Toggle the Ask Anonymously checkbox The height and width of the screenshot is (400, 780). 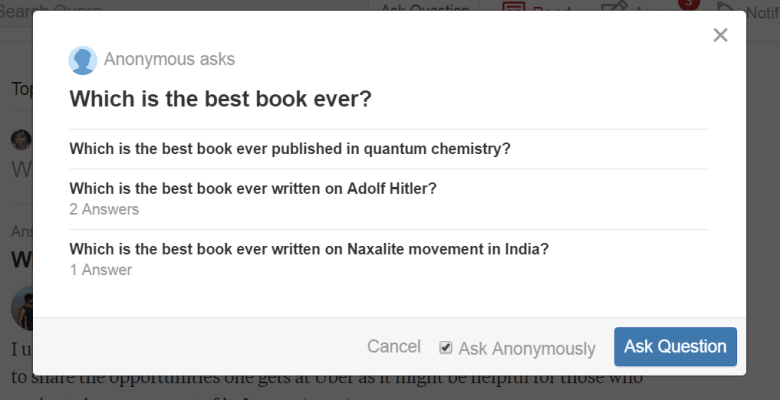click(446, 348)
